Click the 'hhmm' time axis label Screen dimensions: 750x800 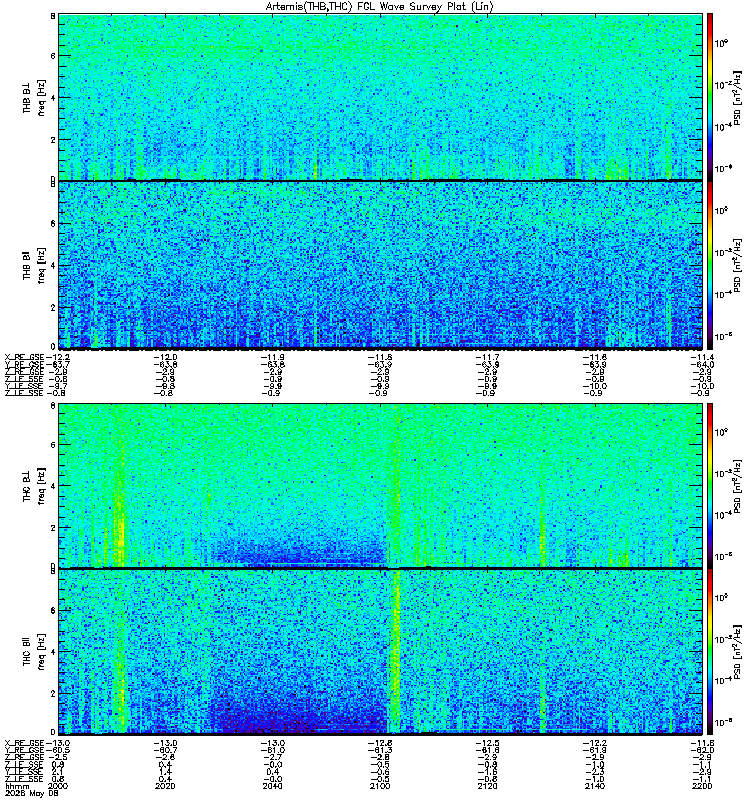(17, 787)
